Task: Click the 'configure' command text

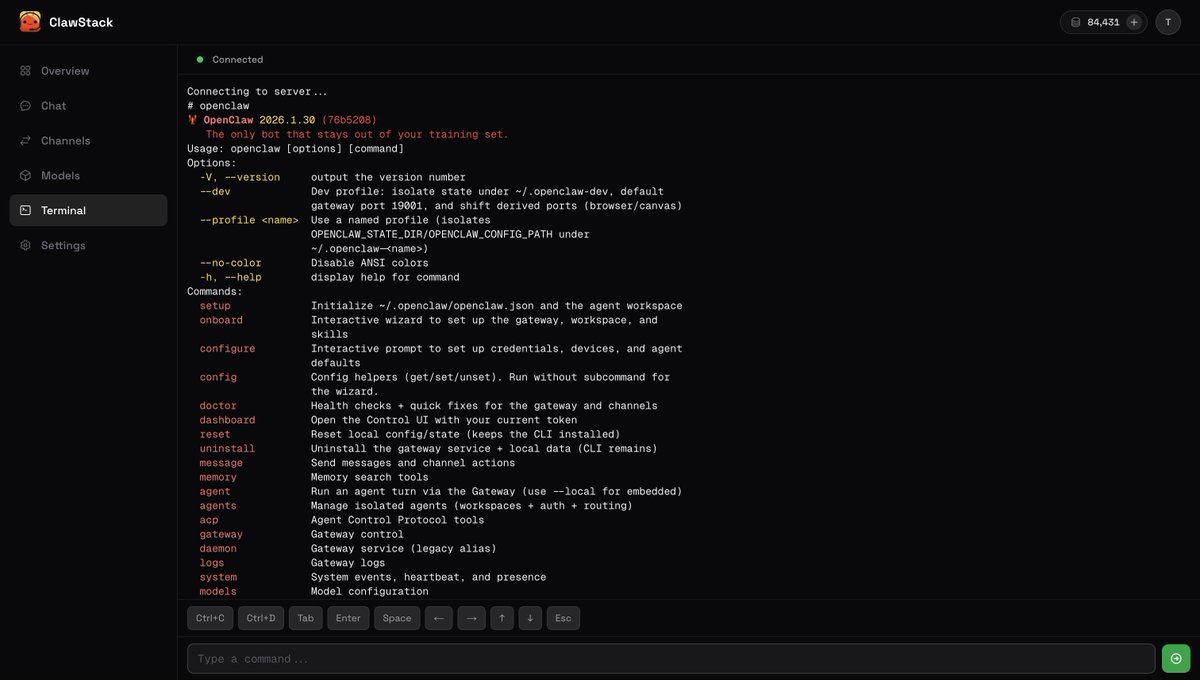Action: pos(227,349)
